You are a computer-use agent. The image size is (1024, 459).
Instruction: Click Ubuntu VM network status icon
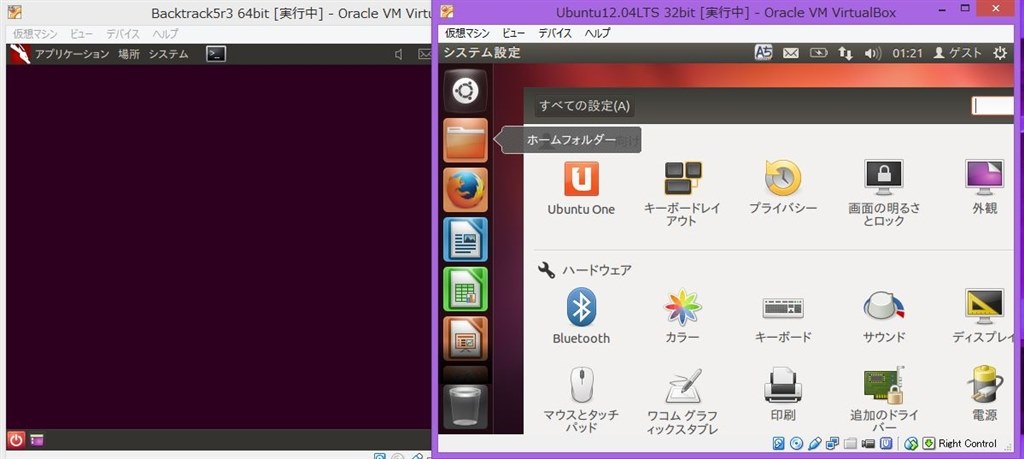pyautogui.click(x=832, y=443)
